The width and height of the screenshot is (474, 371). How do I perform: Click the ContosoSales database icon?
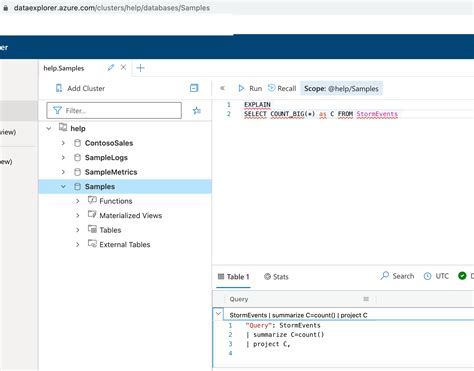(77, 143)
